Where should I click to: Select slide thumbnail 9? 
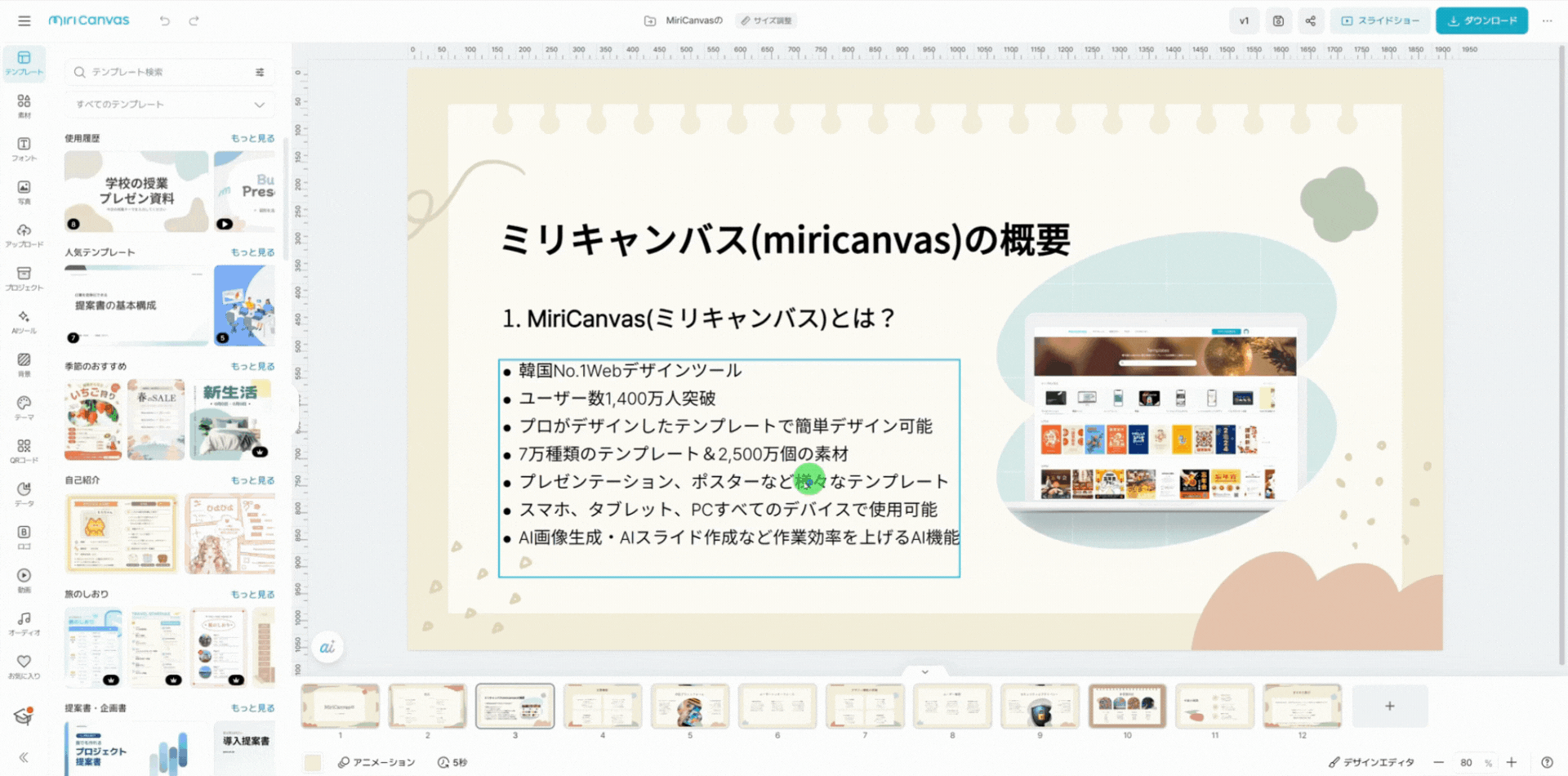1040,706
